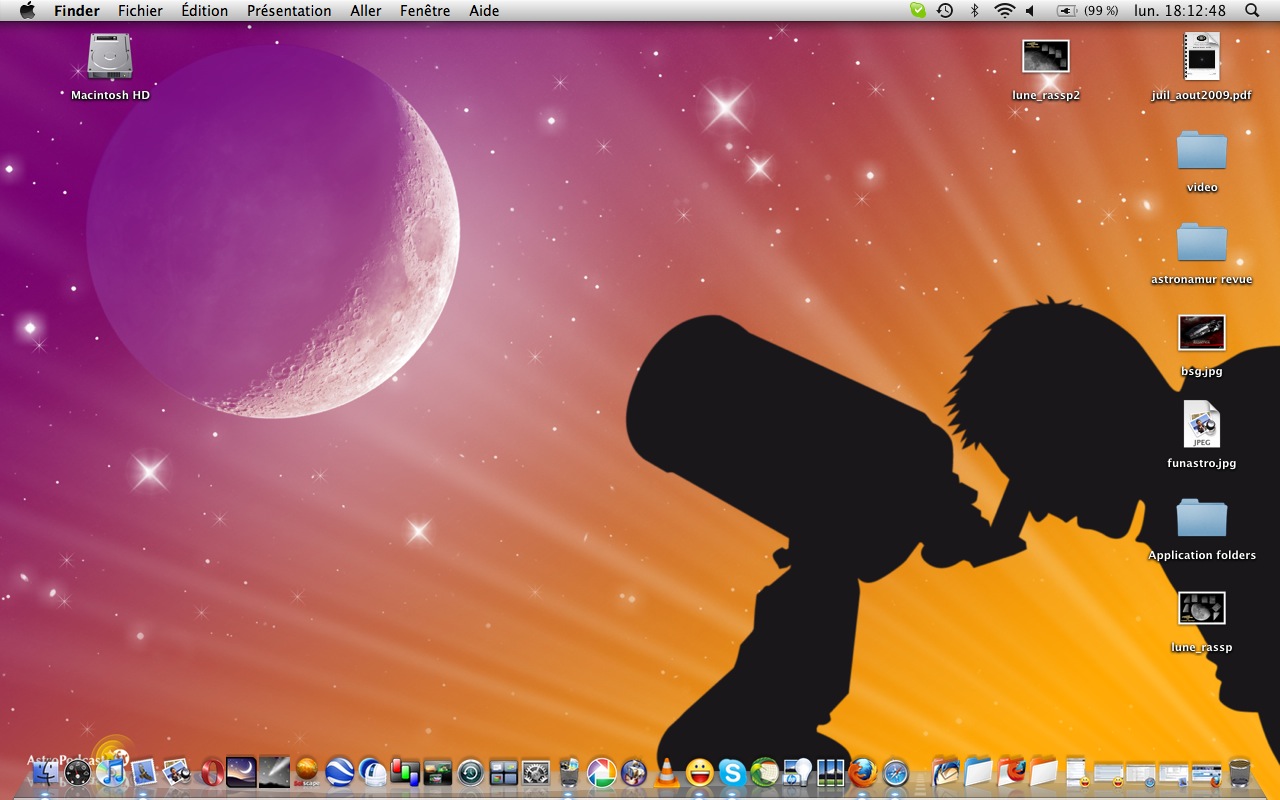Screen dimensions: 1280x800
Task: Open the Fichier menu
Action: click(x=140, y=11)
